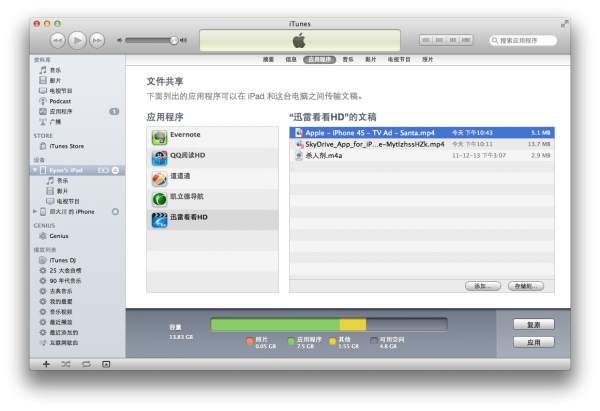
Task: Click the 添加... button
Action: click(x=483, y=286)
